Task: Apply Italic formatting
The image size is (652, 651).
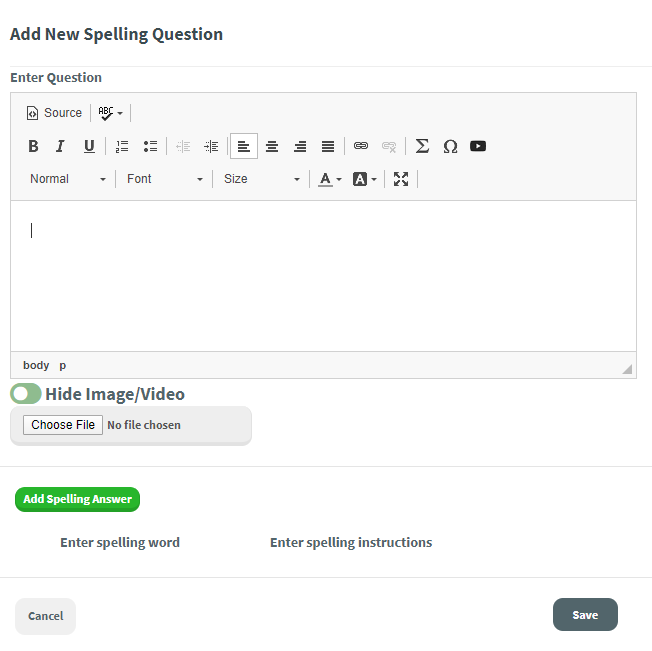Action: click(x=60, y=146)
